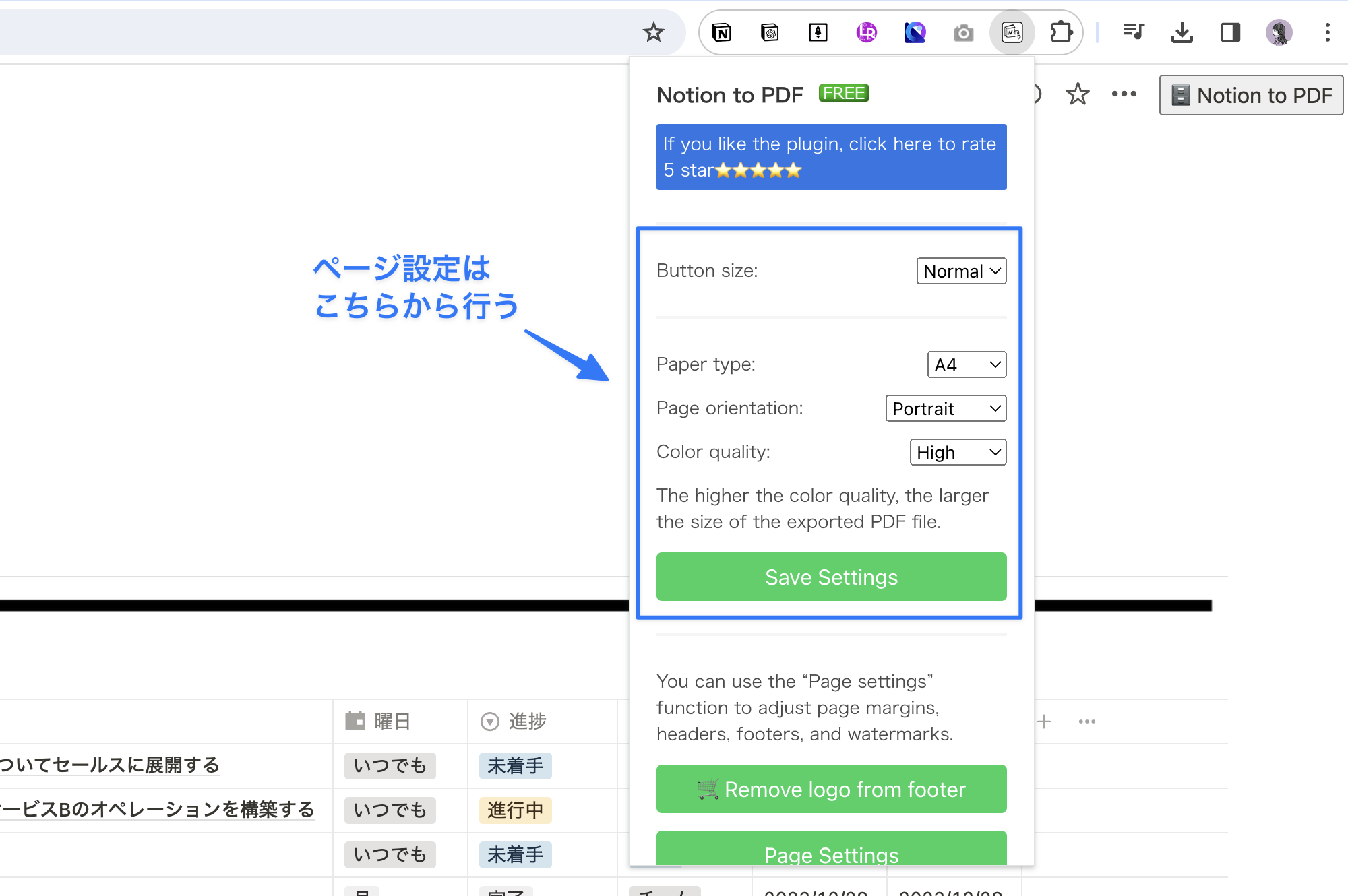This screenshot has height=896, width=1348.
Task: Open the Chrome profile avatar
Action: 1279,32
